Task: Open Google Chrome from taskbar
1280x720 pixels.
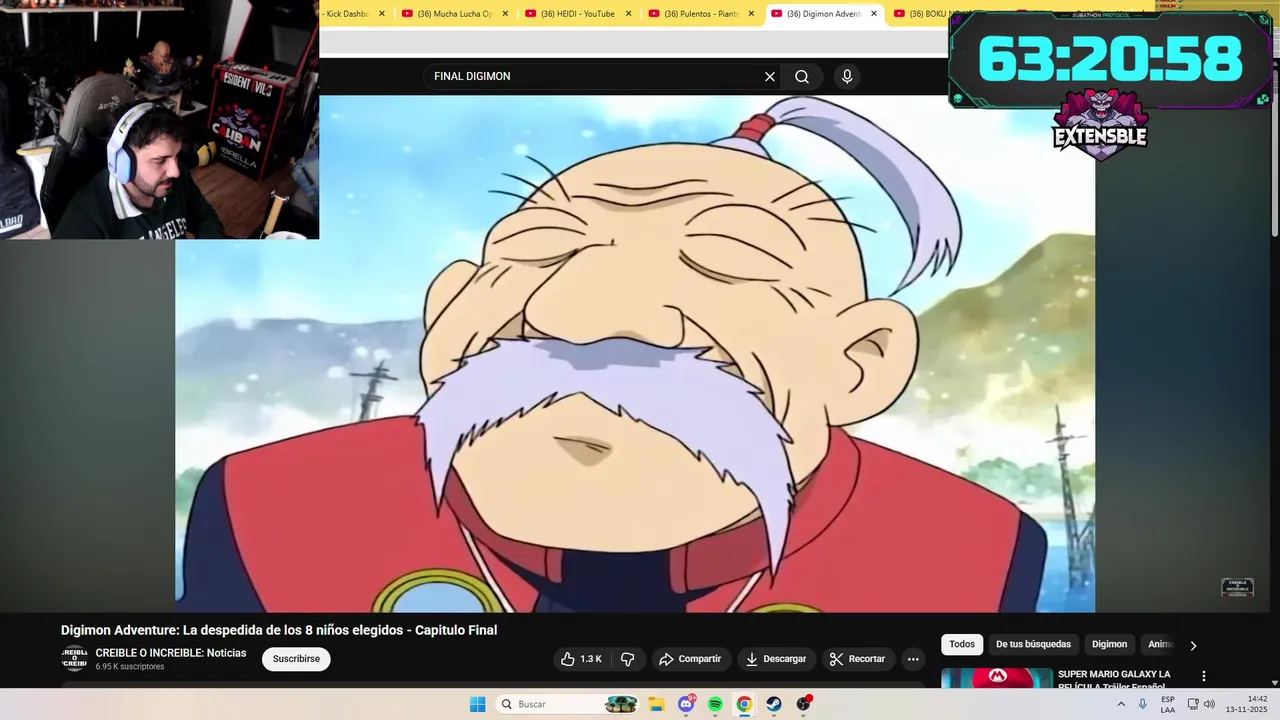Action: coord(744,704)
